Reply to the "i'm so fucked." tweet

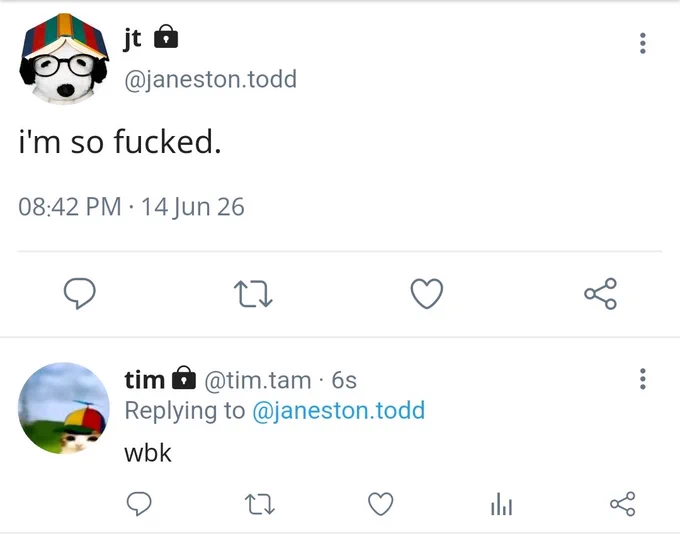pyautogui.click(x=80, y=293)
